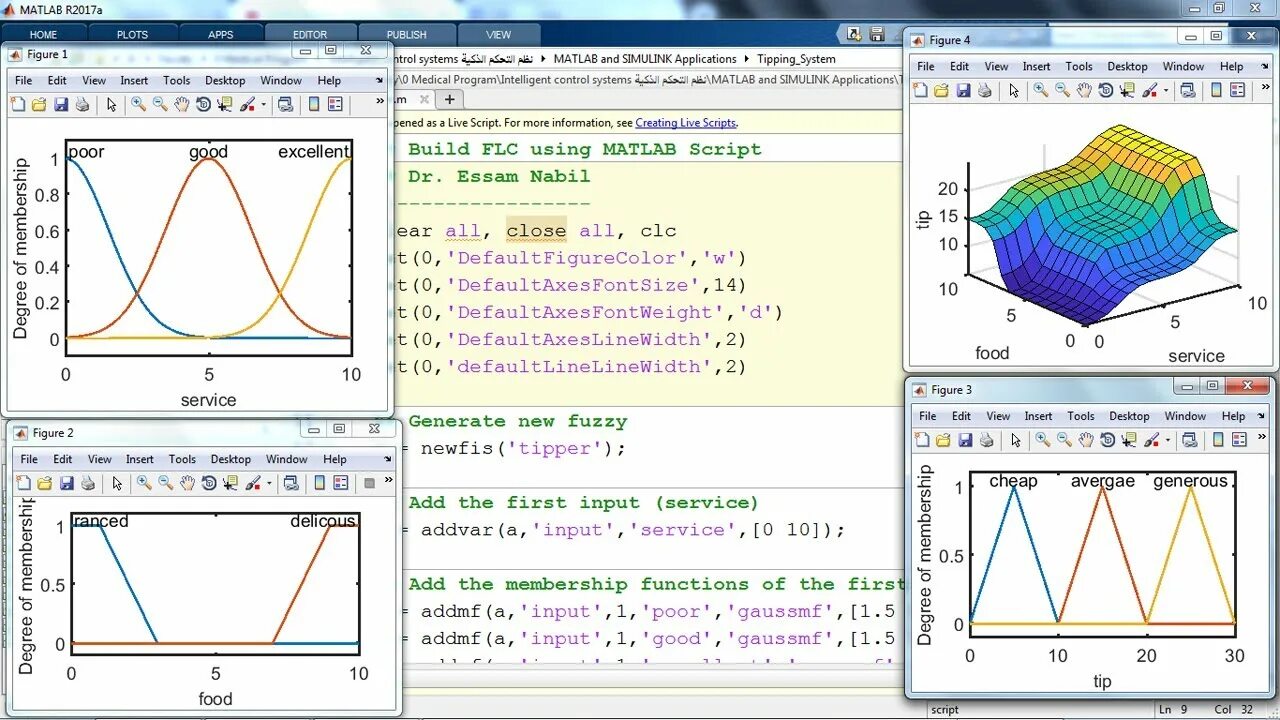
Task: Click the 'good' curve label in Figure 1
Action: pos(208,152)
